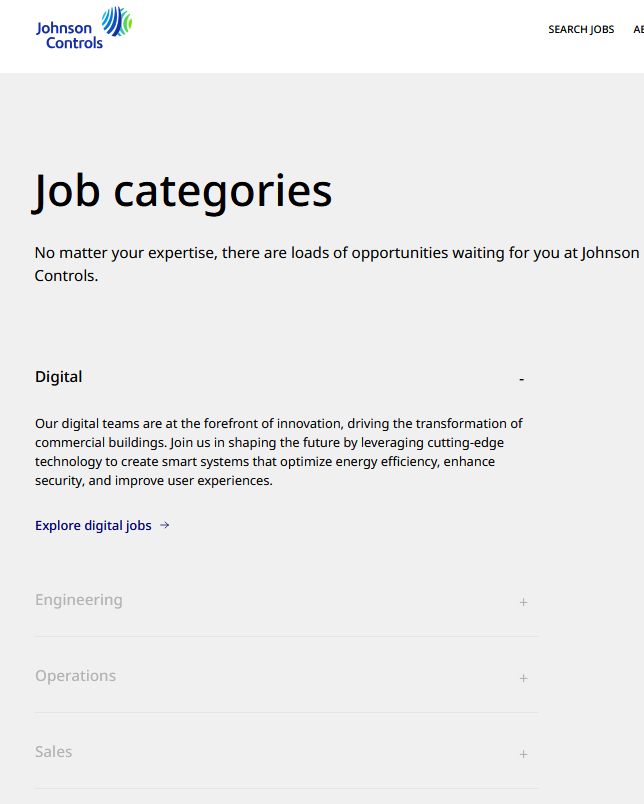Image resolution: width=644 pixels, height=804 pixels.
Task: Open SEARCH JOBS in the navigation bar
Action: 581,29
